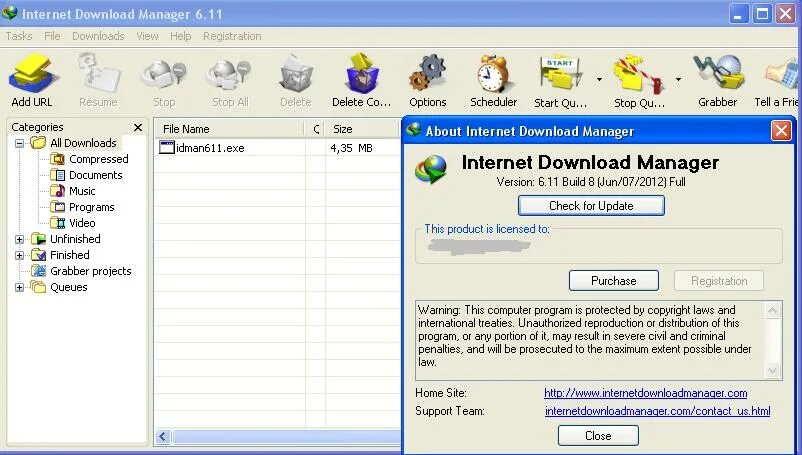Viewport: 802px width, 455px height.
Task: Click the warning text scroll-down arrow
Action: (x=772, y=371)
